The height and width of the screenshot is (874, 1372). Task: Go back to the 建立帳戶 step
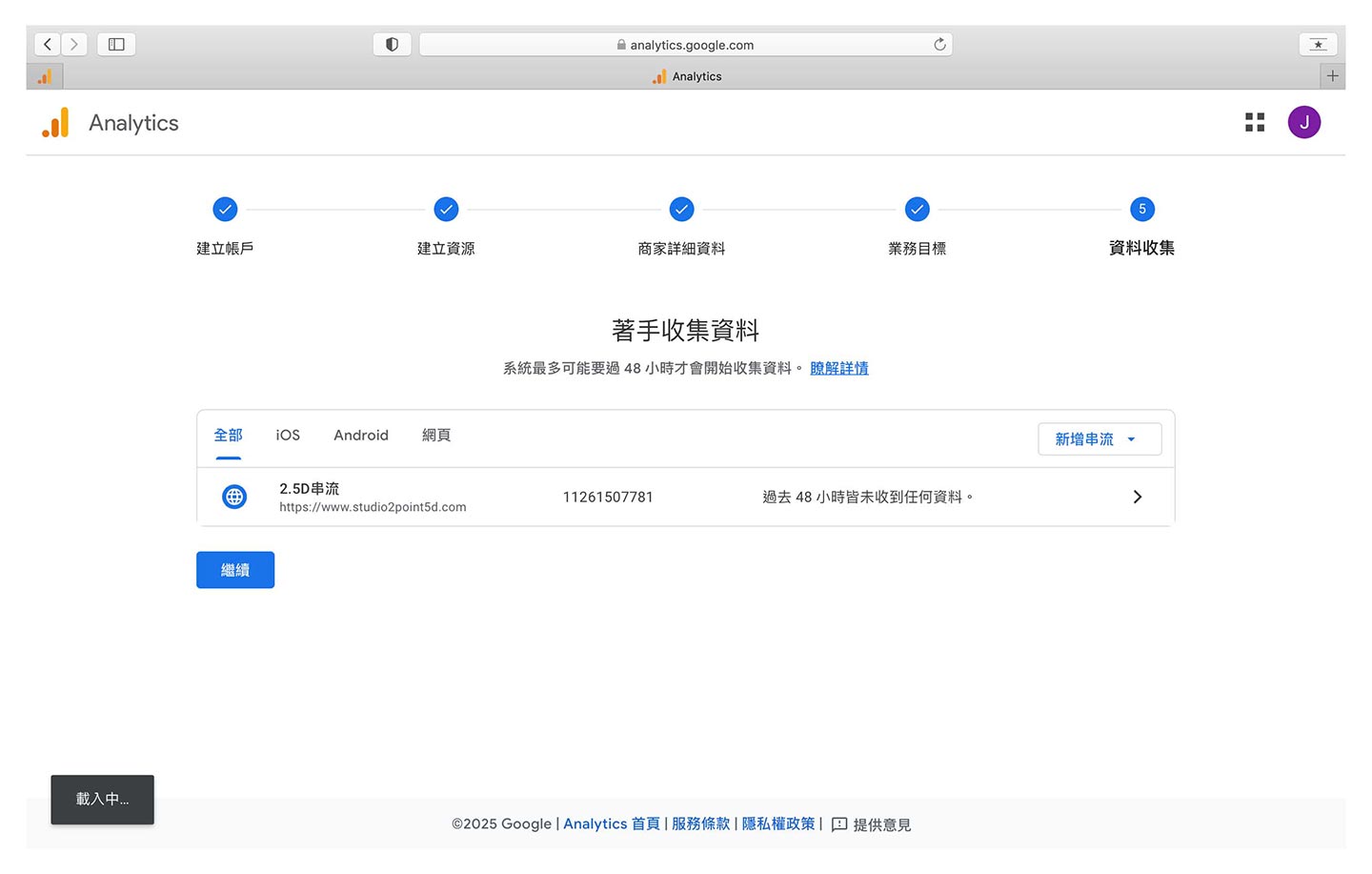225,210
